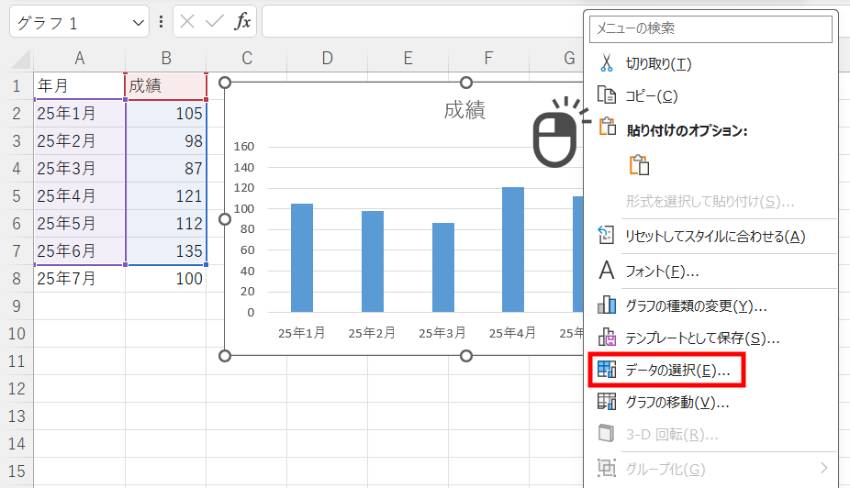This screenshot has width=850, height=488.
Task: Click the three-dot handle beside name box
Action: point(161,22)
